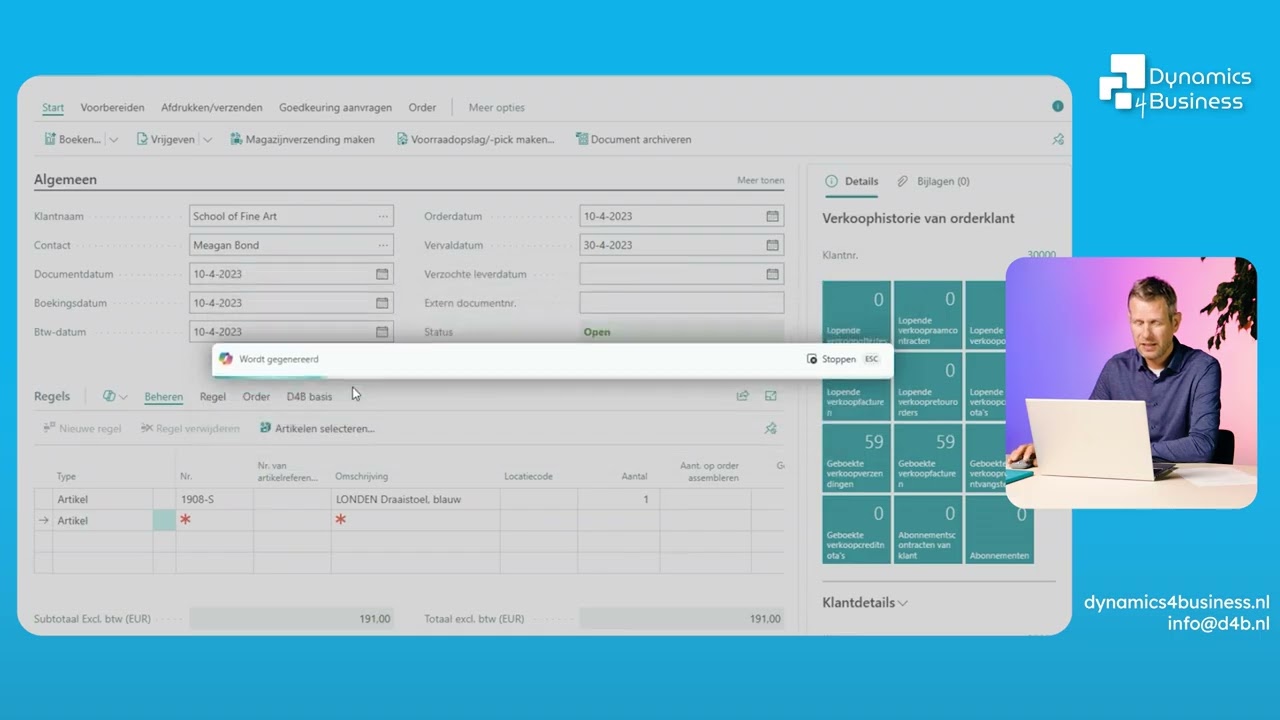
Task: Select Goedkeuring aanvragen tab
Action: coord(335,107)
